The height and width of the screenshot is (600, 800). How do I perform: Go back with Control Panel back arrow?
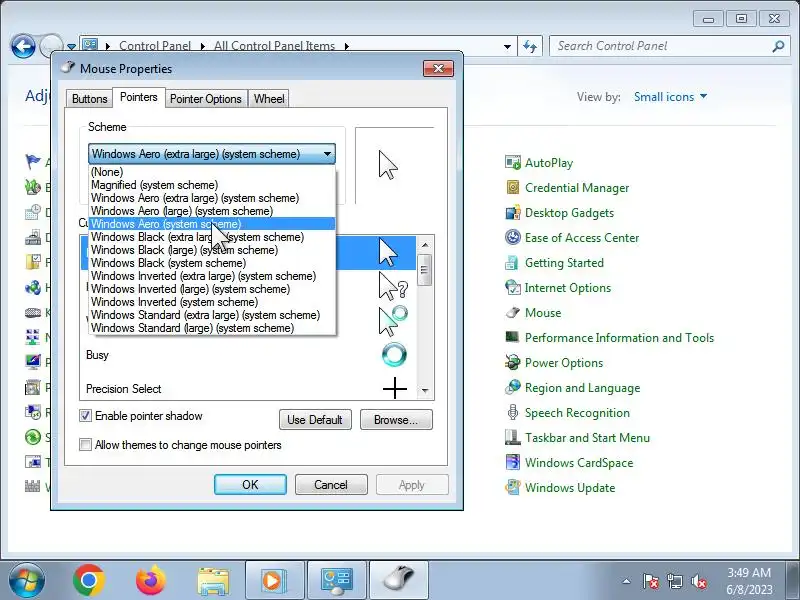(23, 46)
